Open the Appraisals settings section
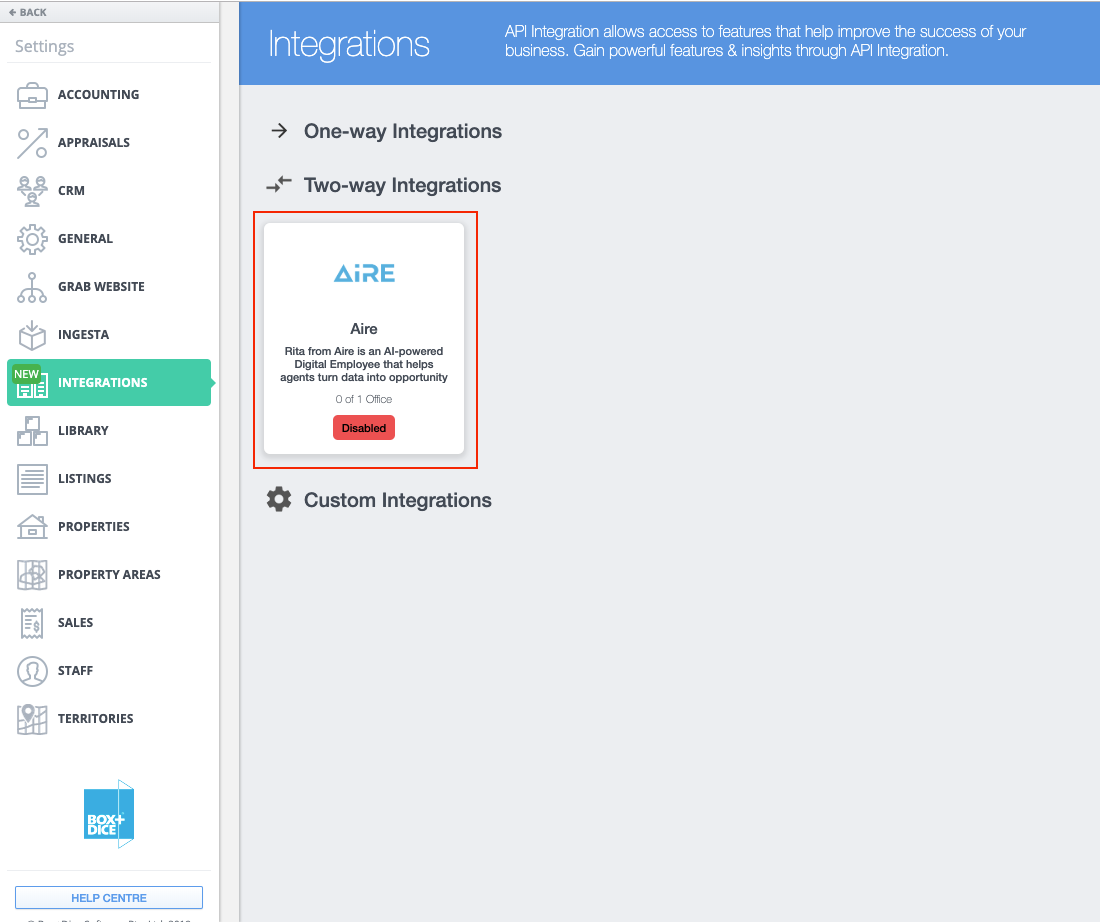Image resolution: width=1100 pixels, height=922 pixels. (x=94, y=142)
